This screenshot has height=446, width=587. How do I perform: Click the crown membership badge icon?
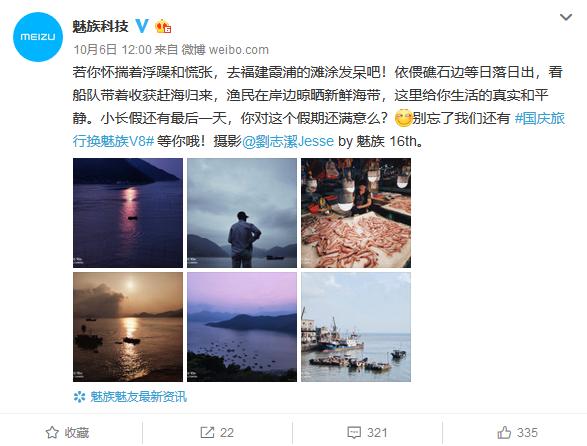point(163,26)
